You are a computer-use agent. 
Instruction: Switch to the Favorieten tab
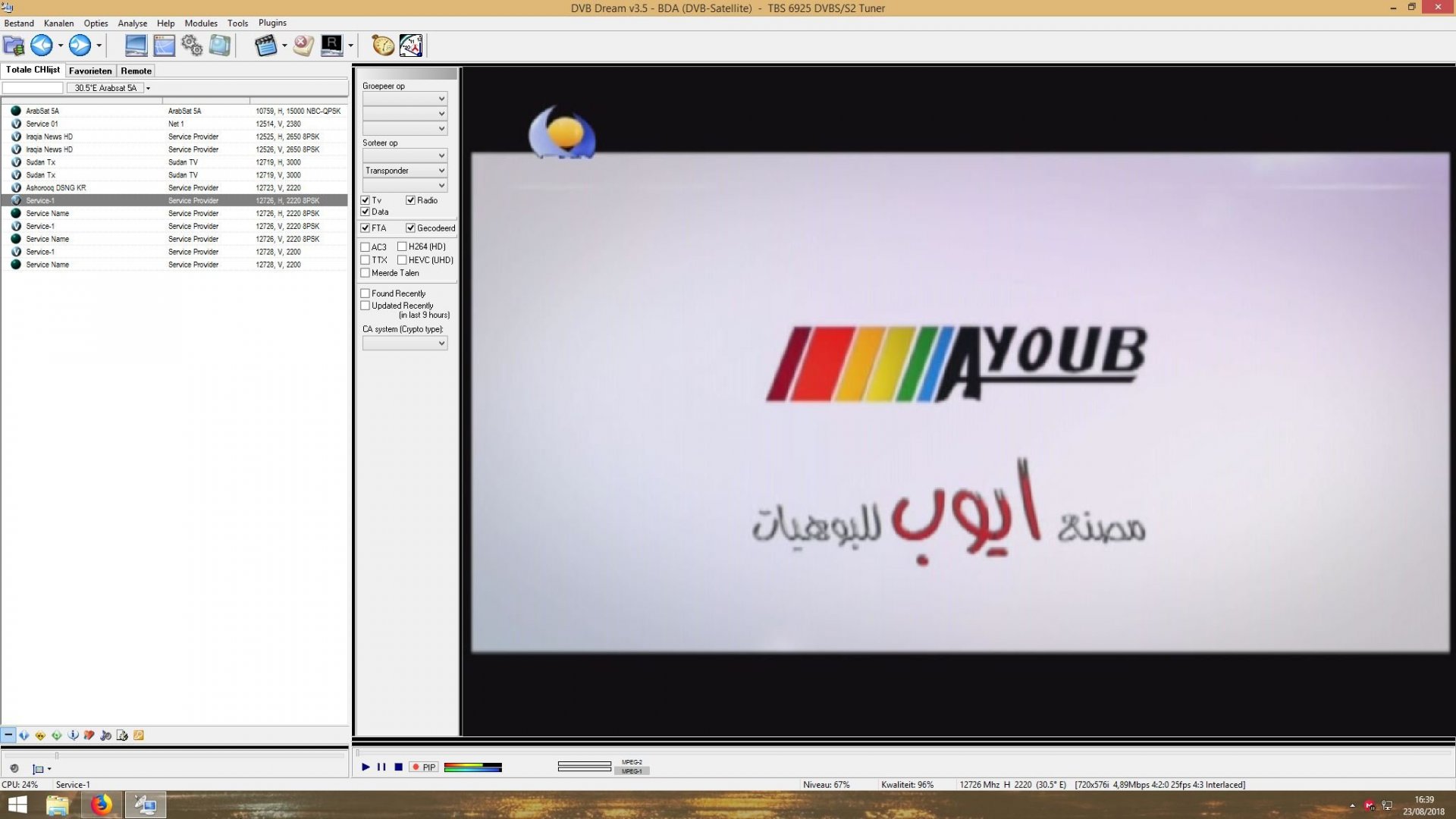[90, 71]
